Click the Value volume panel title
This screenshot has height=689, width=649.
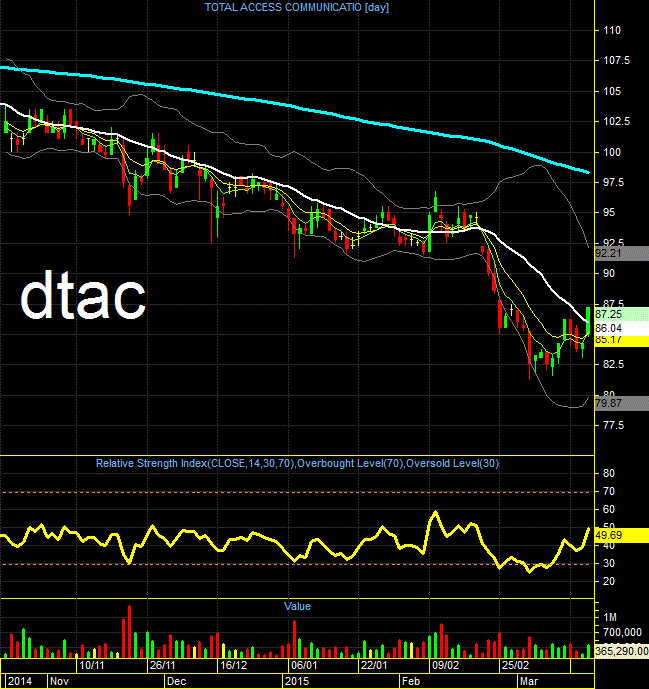pyautogui.click(x=297, y=606)
